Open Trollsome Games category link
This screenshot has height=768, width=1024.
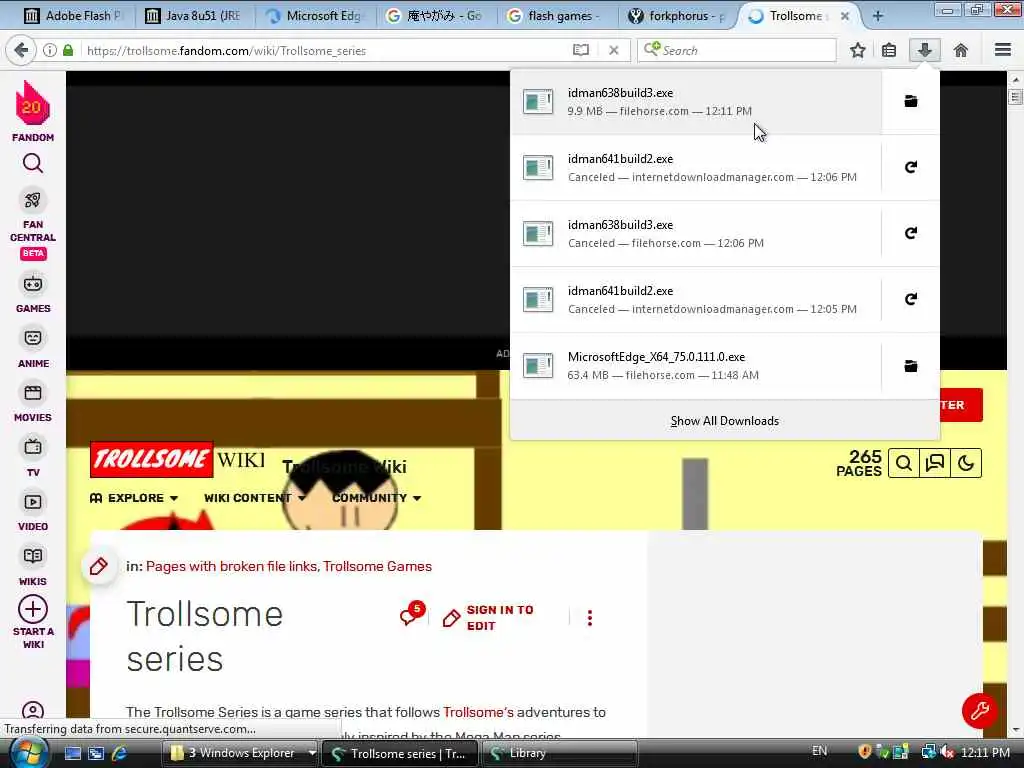pos(377,566)
